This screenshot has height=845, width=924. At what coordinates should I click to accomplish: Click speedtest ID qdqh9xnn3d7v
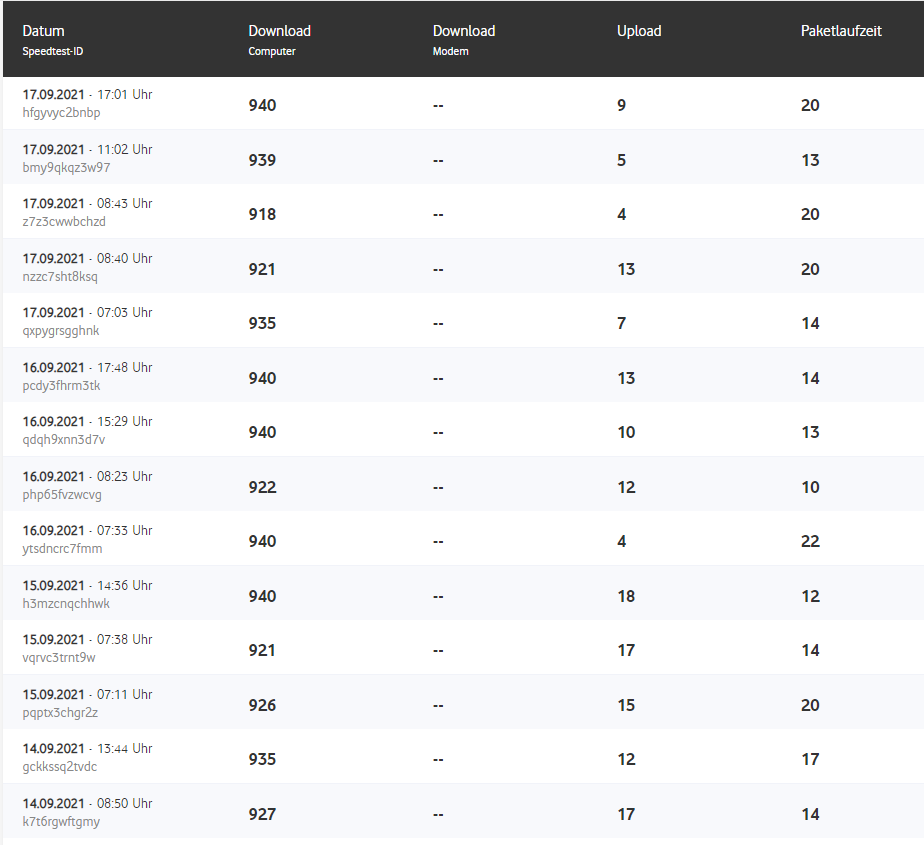[63, 440]
